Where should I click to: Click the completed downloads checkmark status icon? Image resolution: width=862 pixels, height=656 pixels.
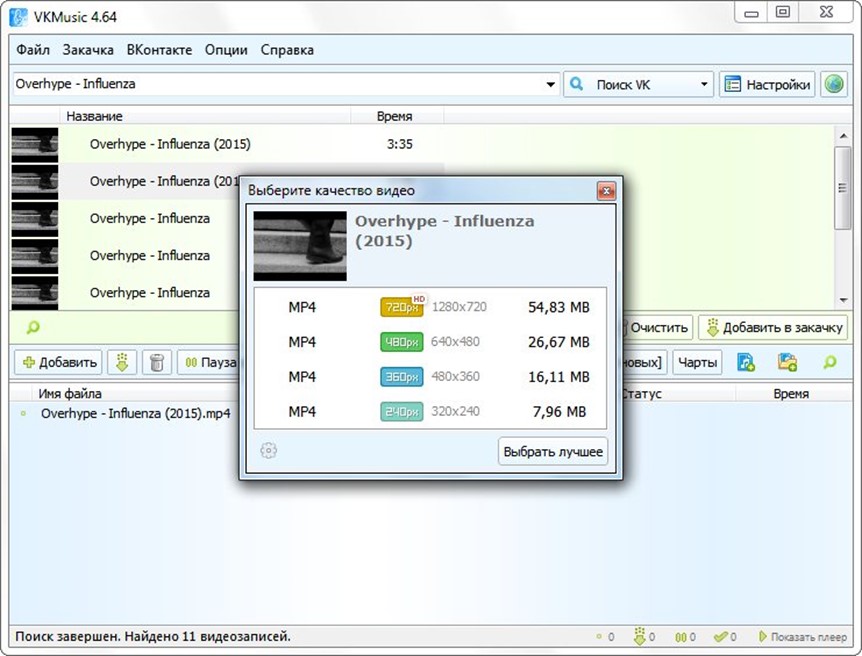tap(720, 637)
